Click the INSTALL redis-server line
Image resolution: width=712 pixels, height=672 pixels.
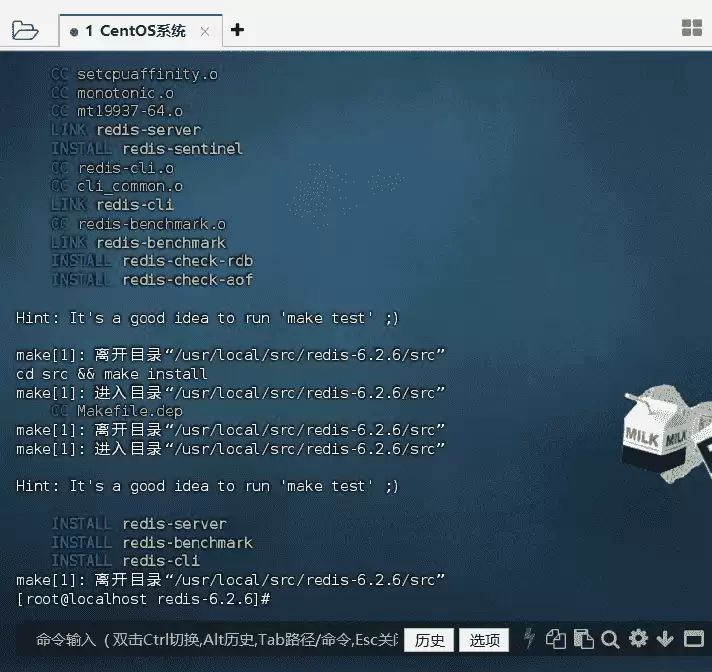138,524
